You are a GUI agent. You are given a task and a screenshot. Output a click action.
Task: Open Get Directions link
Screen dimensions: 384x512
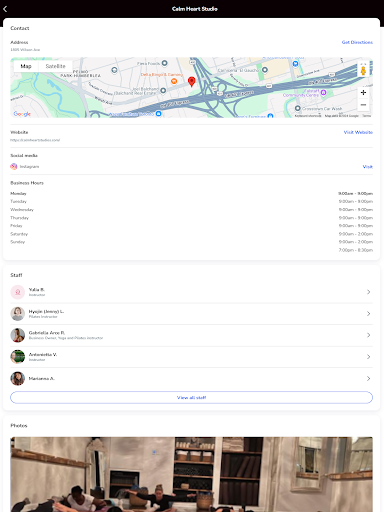pos(357,42)
